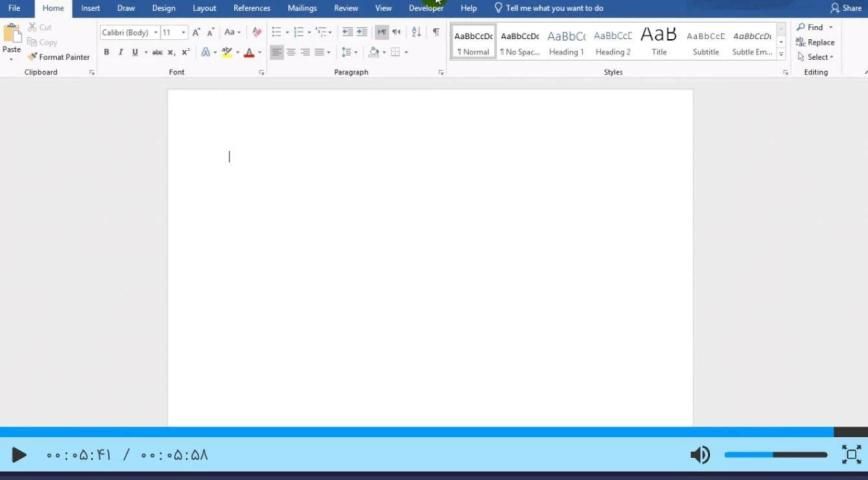The width and height of the screenshot is (868, 480).
Task: Click the Bold formatting icon
Action: point(106,52)
